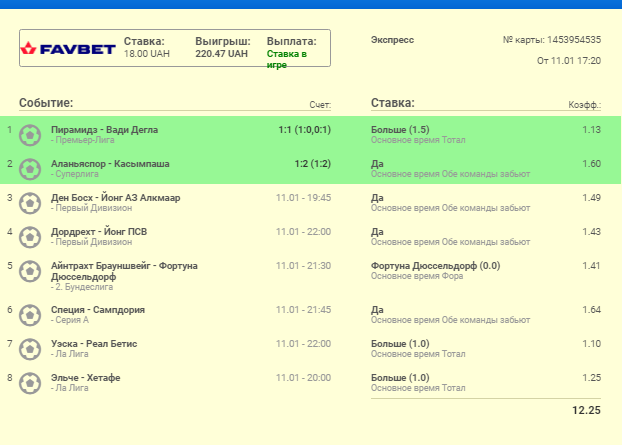Screen dimensions: 622x445
Task: Click the Ставка column header above the bets
Action: pyautogui.click(x=393, y=103)
